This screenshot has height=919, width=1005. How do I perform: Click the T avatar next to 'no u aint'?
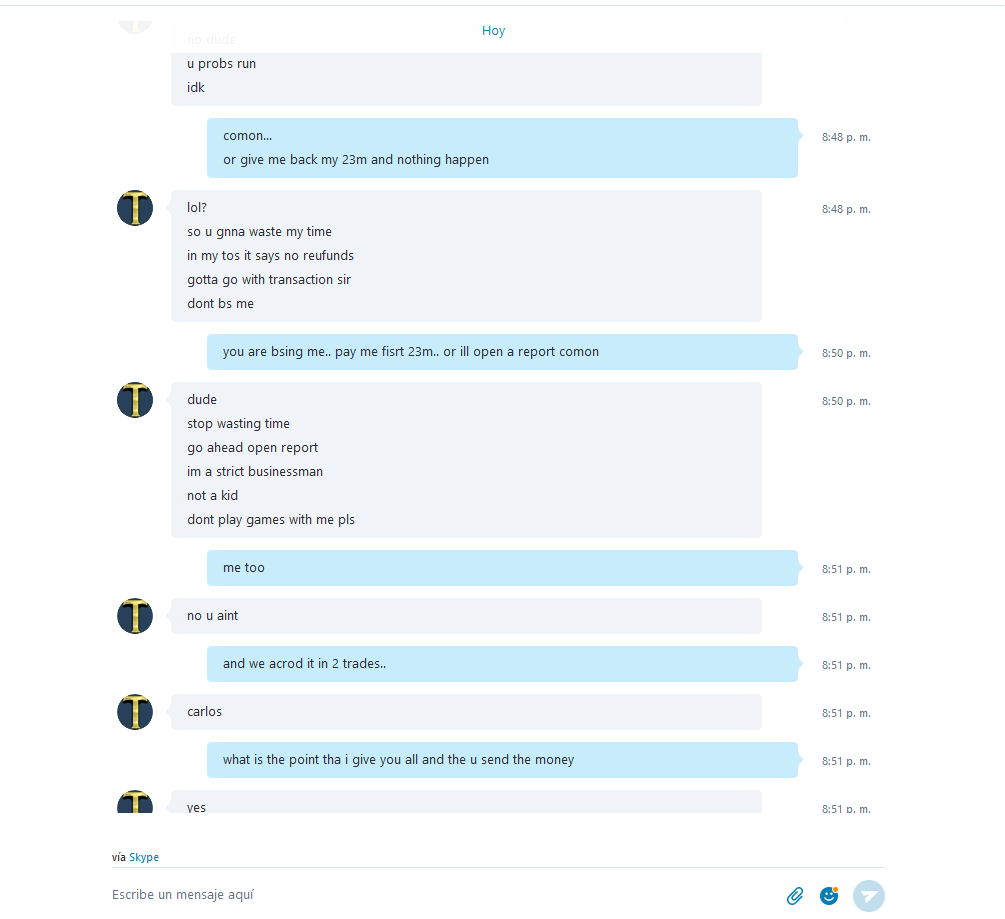135,616
